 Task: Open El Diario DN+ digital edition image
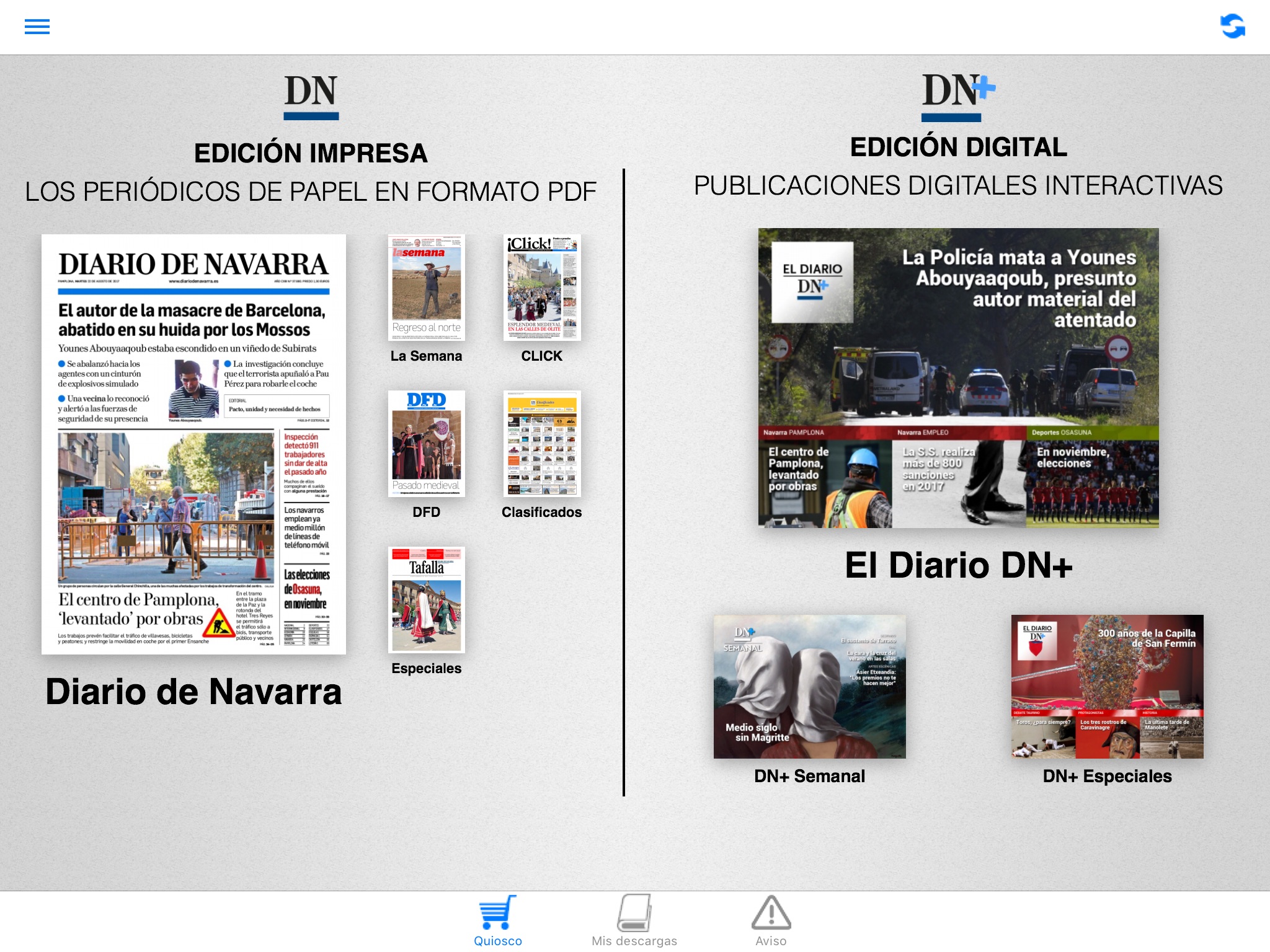(958, 378)
